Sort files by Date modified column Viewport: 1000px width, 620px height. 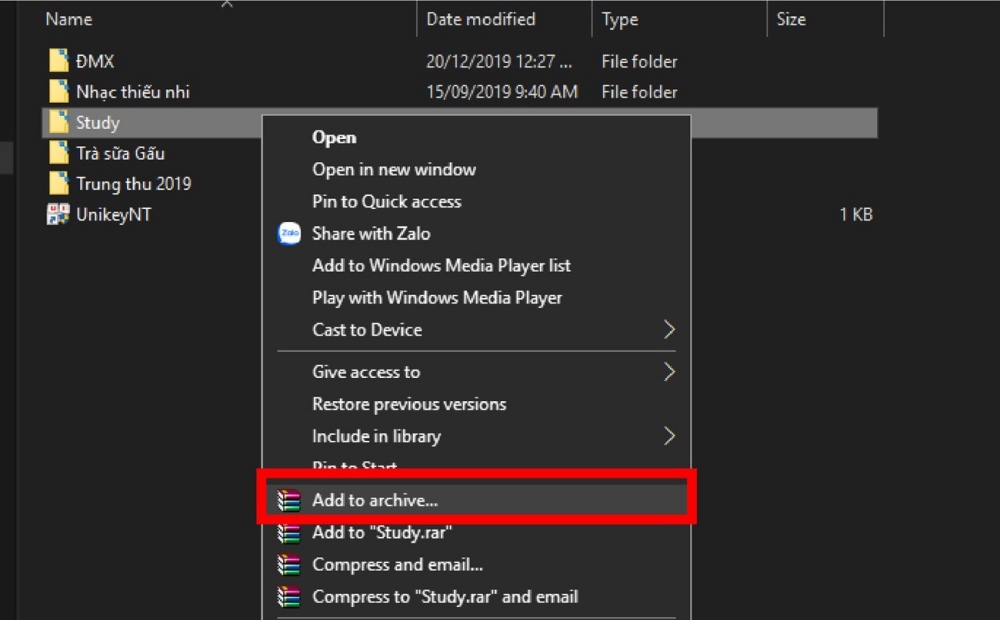tap(481, 19)
